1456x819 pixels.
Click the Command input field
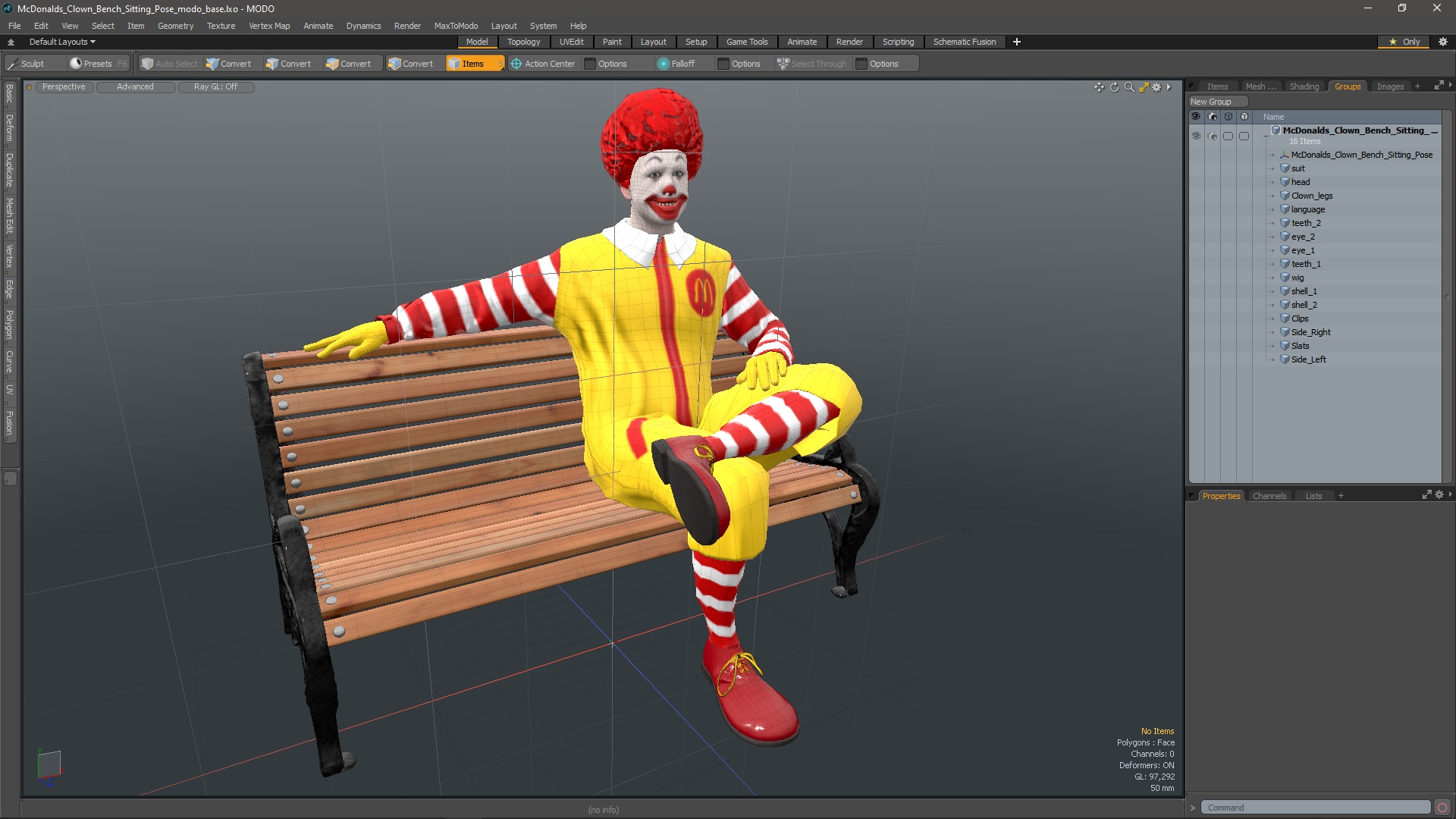coord(1315,808)
